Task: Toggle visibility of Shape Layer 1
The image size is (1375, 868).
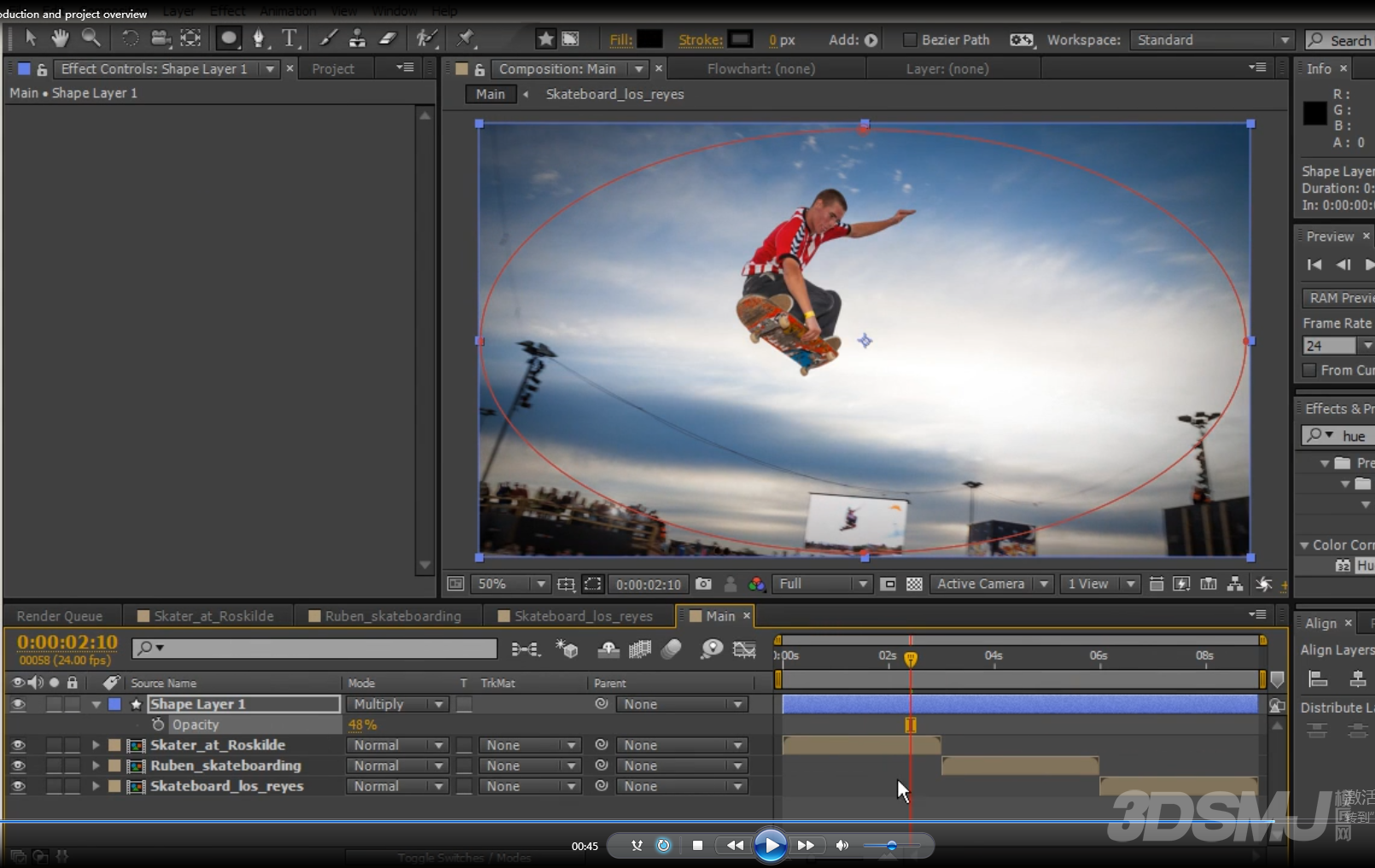Action: click(18, 704)
